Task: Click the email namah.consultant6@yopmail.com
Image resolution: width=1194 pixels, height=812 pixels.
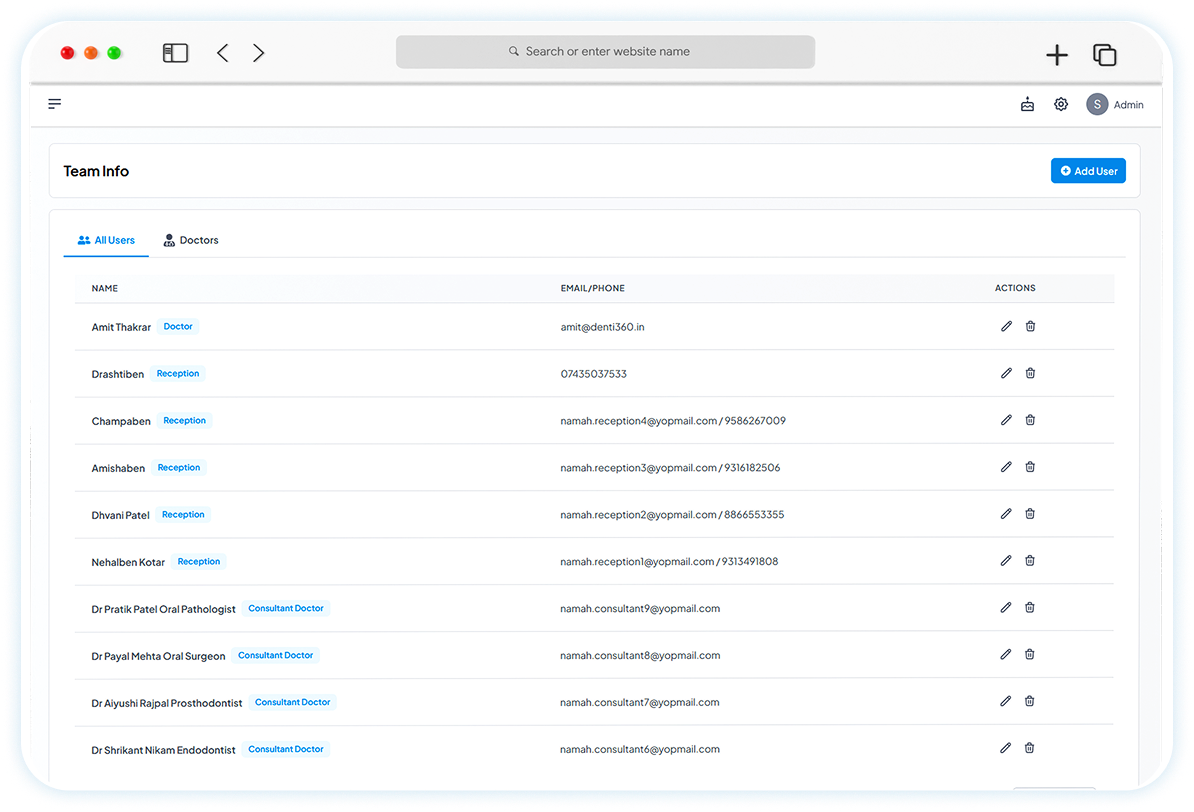Action: pyautogui.click(x=640, y=750)
